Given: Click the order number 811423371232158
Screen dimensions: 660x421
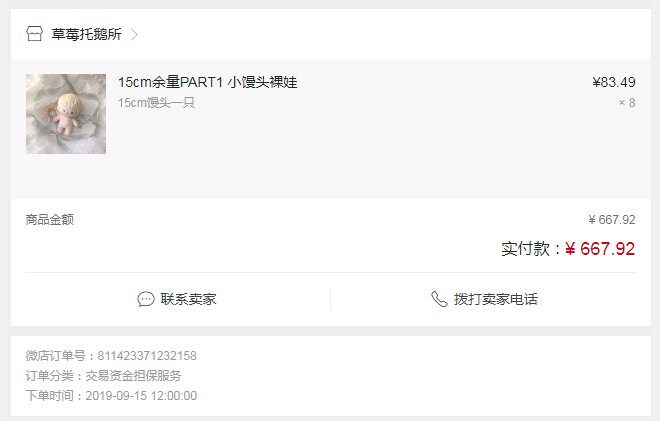Looking at the screenshot, I should click(x=147, y=356).
